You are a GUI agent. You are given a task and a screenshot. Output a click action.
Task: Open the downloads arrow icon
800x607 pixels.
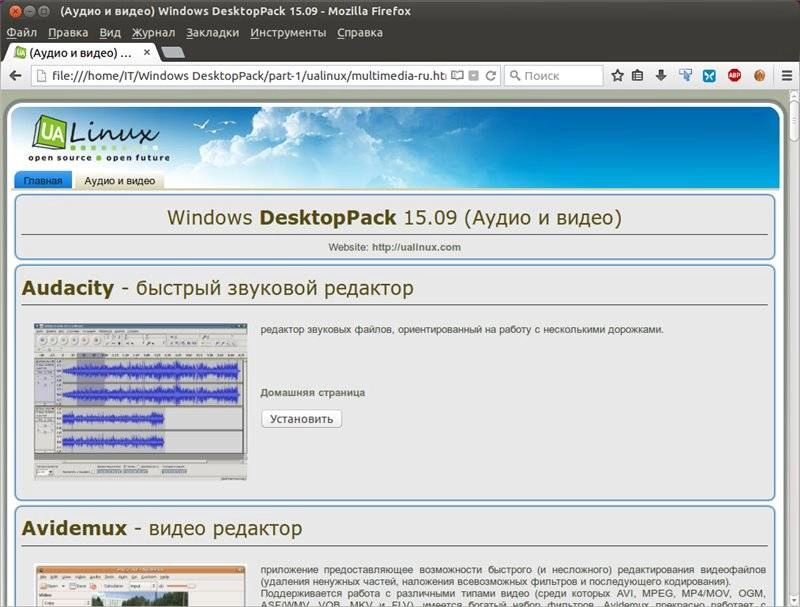pos(661,75)
